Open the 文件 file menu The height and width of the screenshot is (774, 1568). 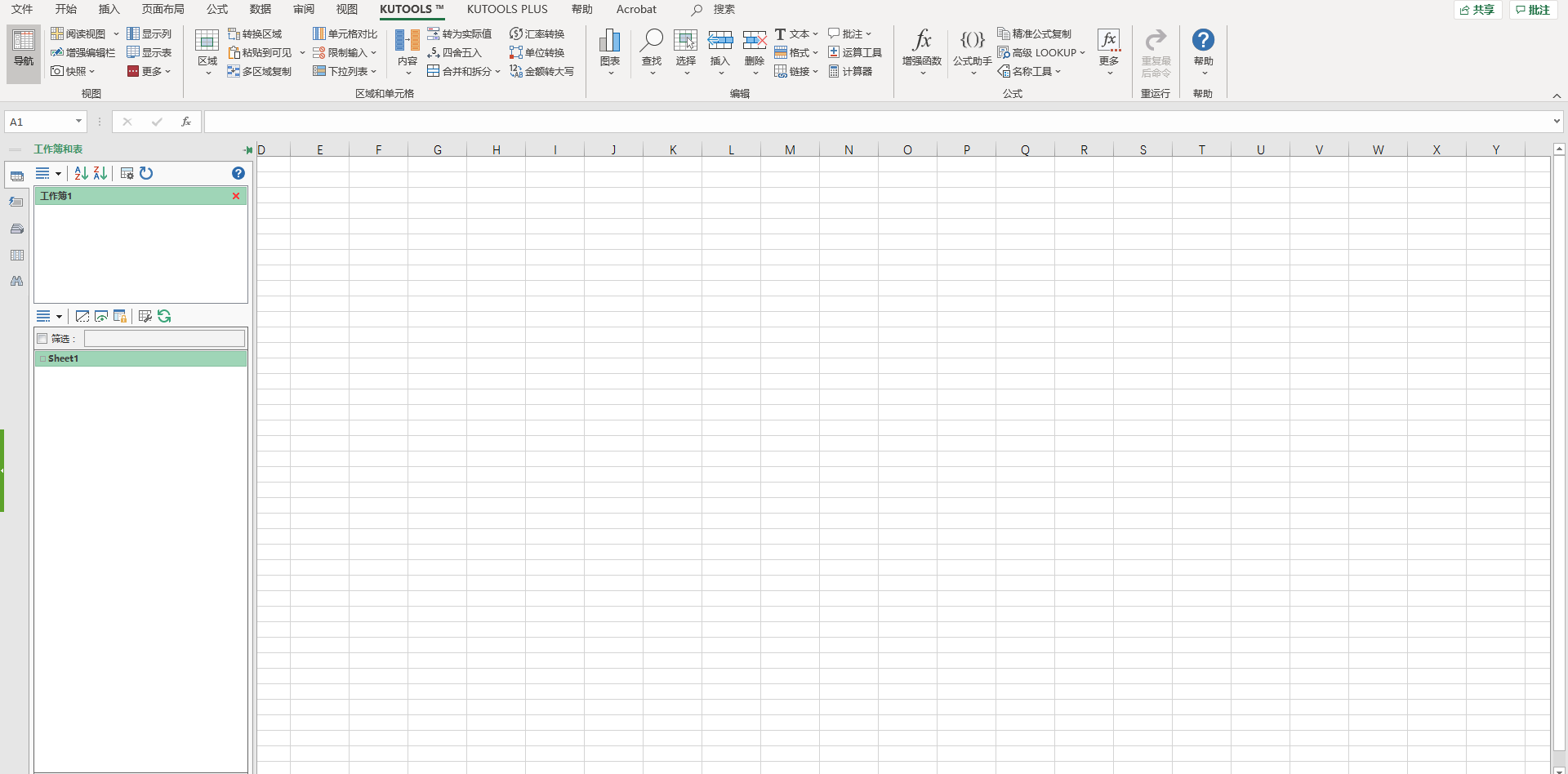click(x=22, y=9)
